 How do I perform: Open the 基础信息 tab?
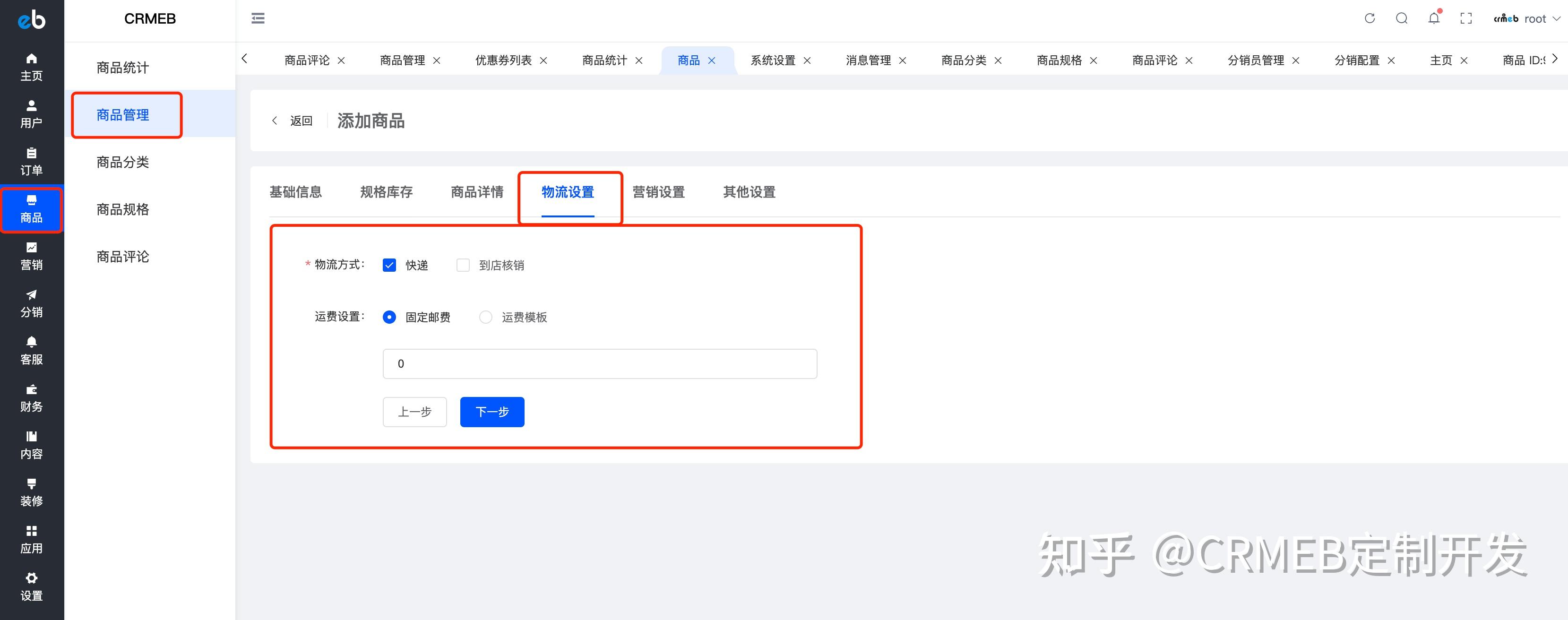(296, 192)
